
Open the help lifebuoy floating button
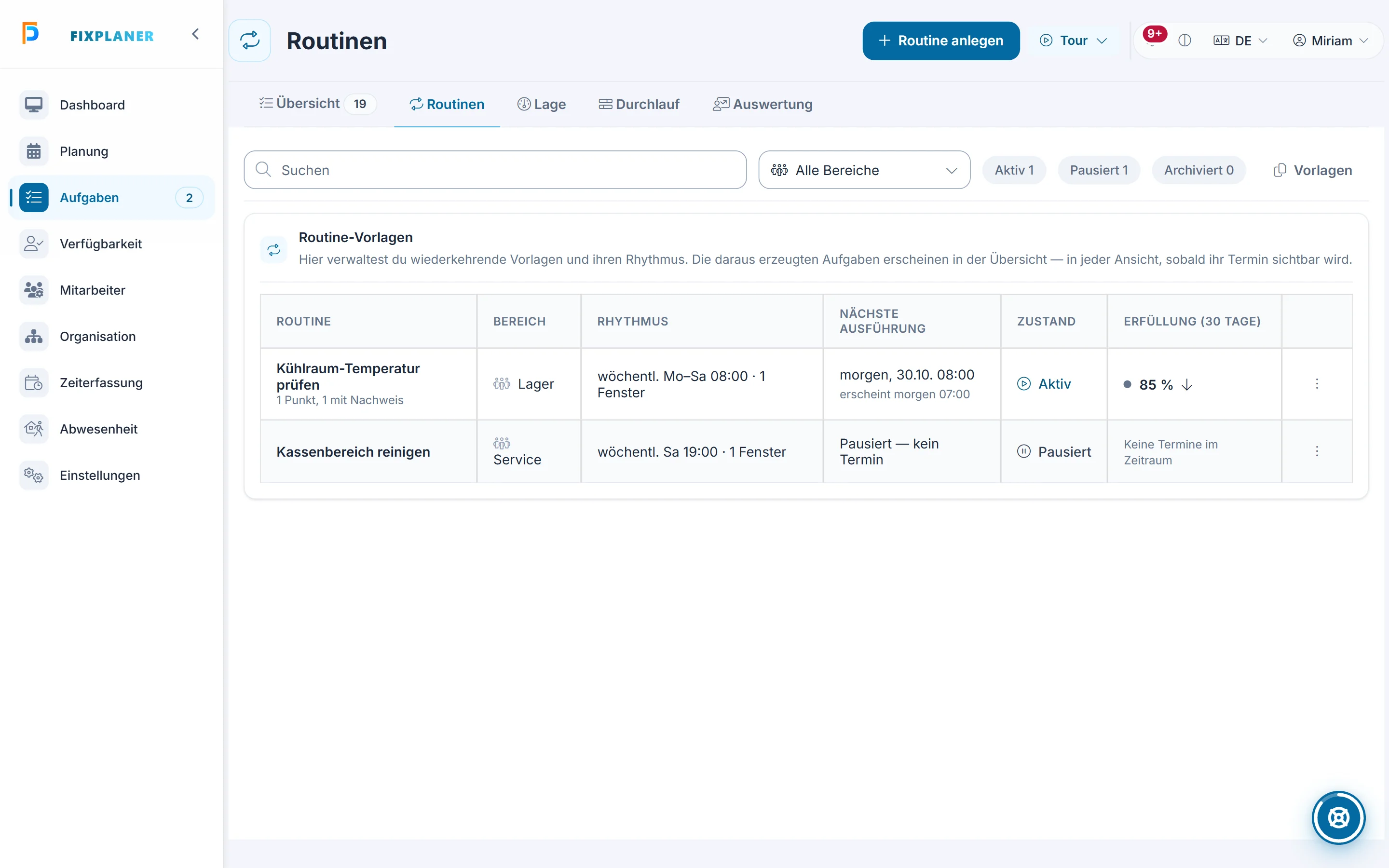click(x=1338, y=817)
